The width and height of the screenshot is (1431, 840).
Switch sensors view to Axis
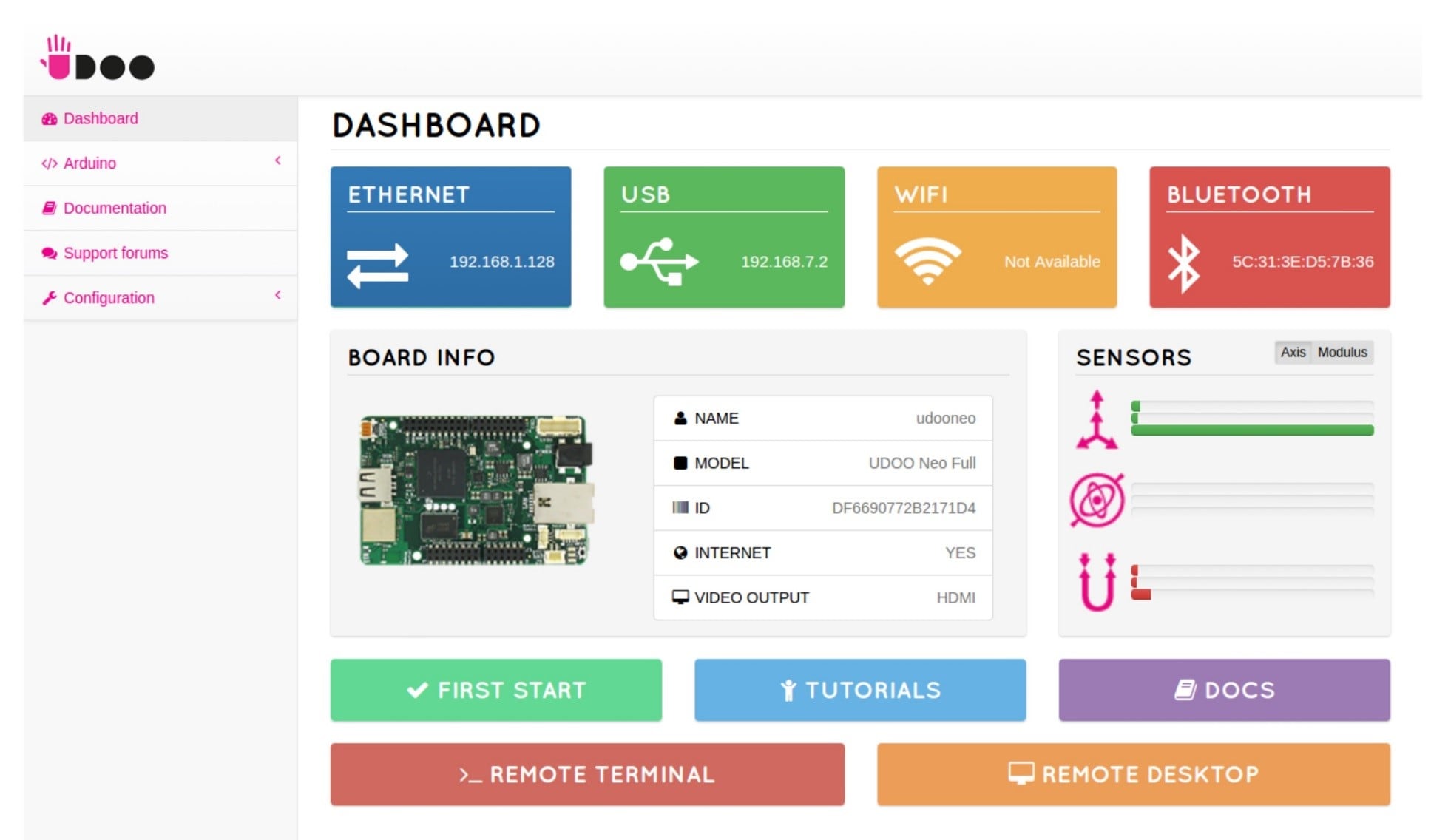(1293, 353)
